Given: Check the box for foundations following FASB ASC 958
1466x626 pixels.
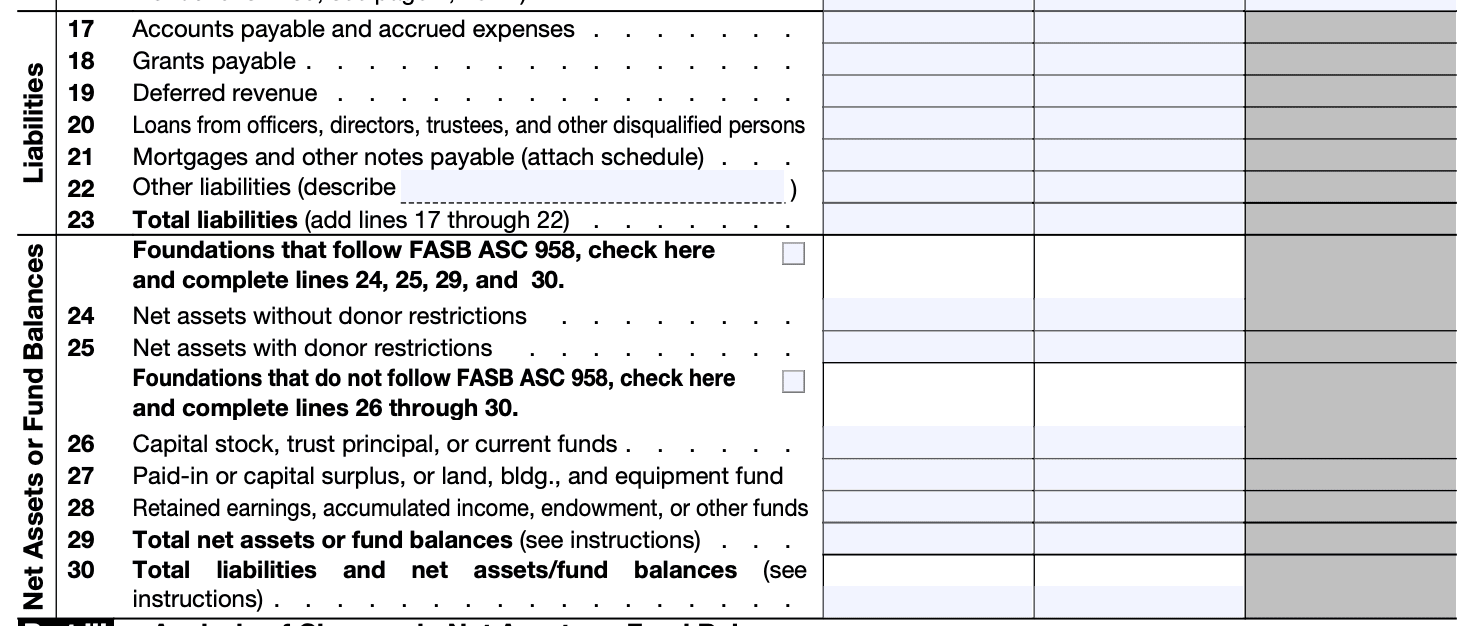Looking at the screenshot, I should coord(793,254).
